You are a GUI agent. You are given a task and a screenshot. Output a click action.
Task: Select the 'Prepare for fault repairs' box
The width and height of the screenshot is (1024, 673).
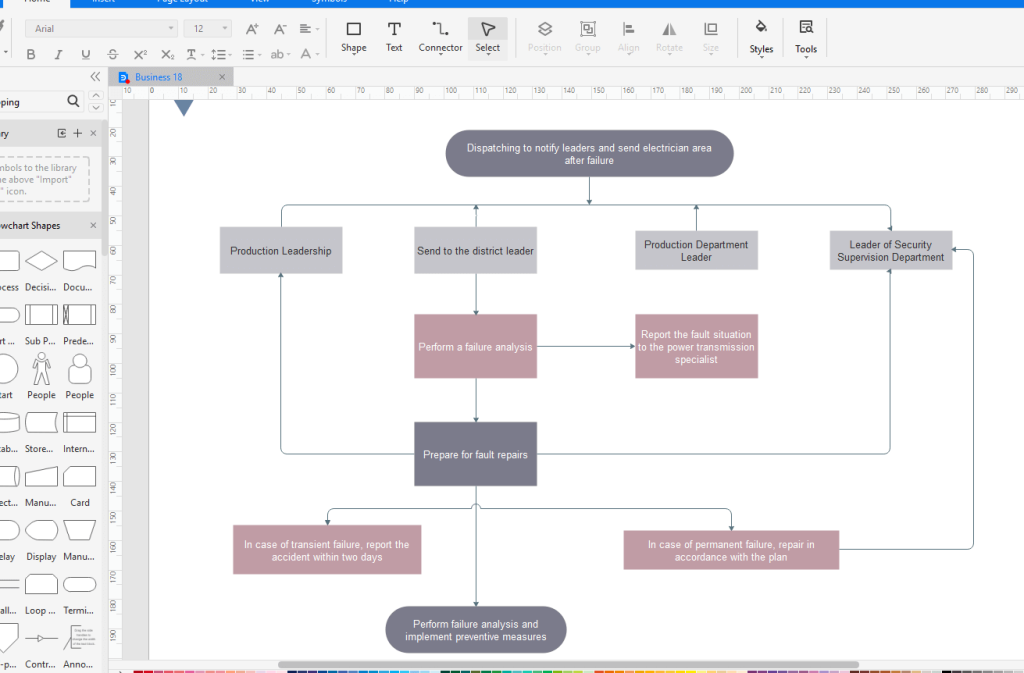tap(475, 454)
